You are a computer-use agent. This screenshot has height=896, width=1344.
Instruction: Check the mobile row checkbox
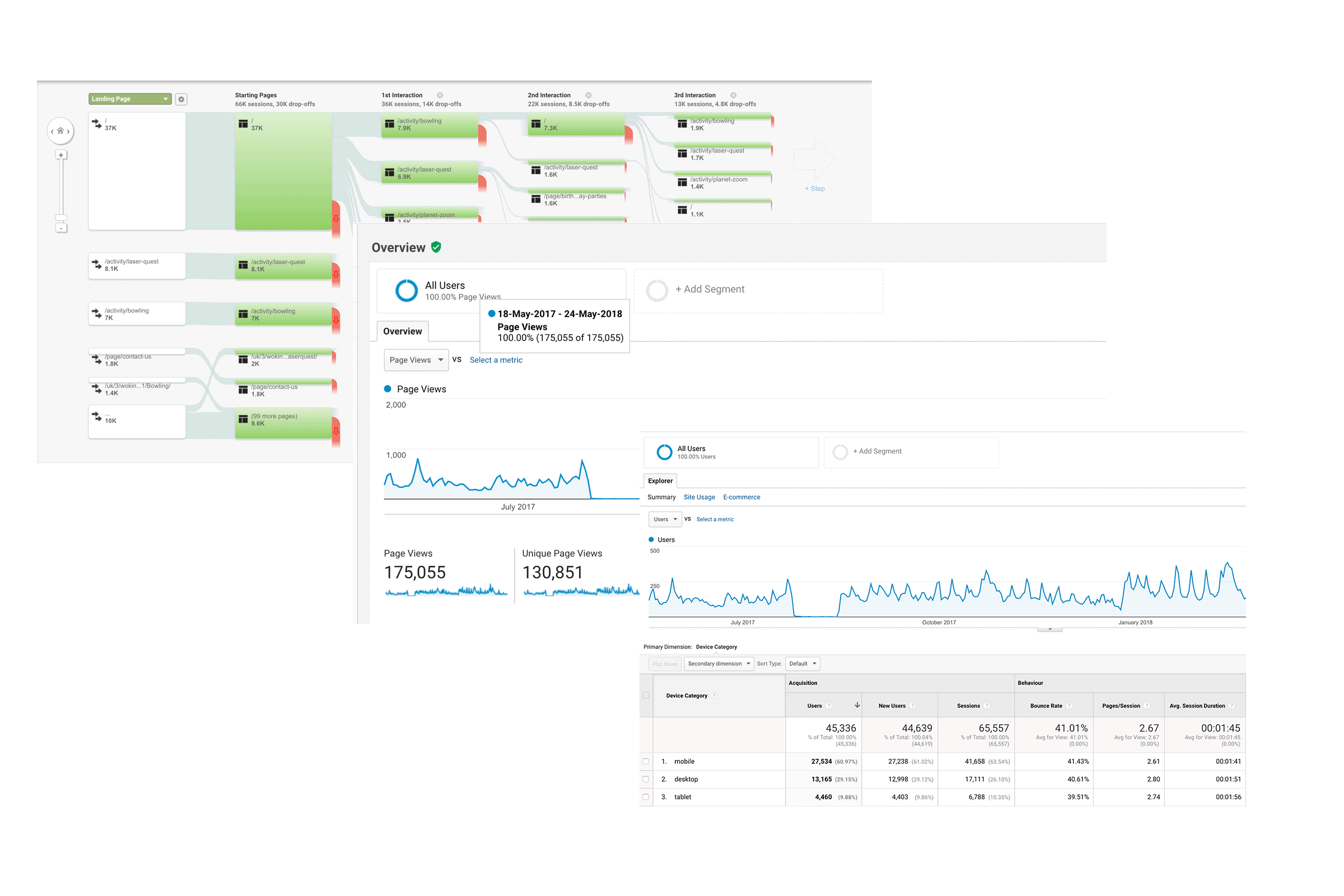[646, 761]
